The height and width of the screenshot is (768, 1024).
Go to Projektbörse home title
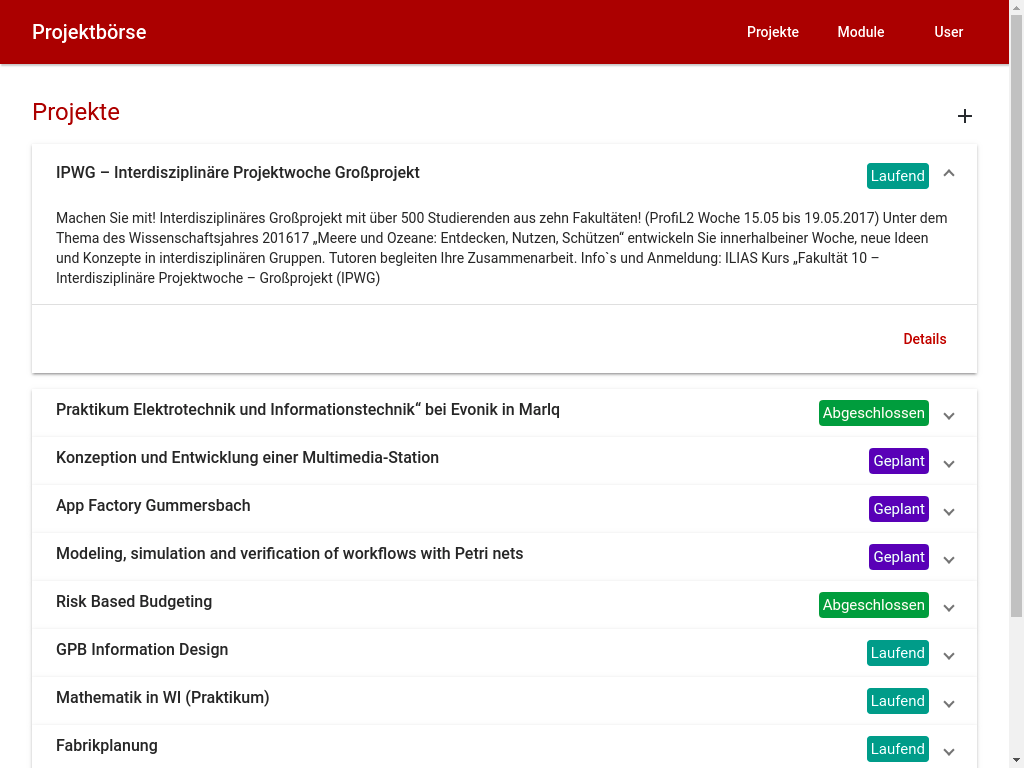click(89, 32)
